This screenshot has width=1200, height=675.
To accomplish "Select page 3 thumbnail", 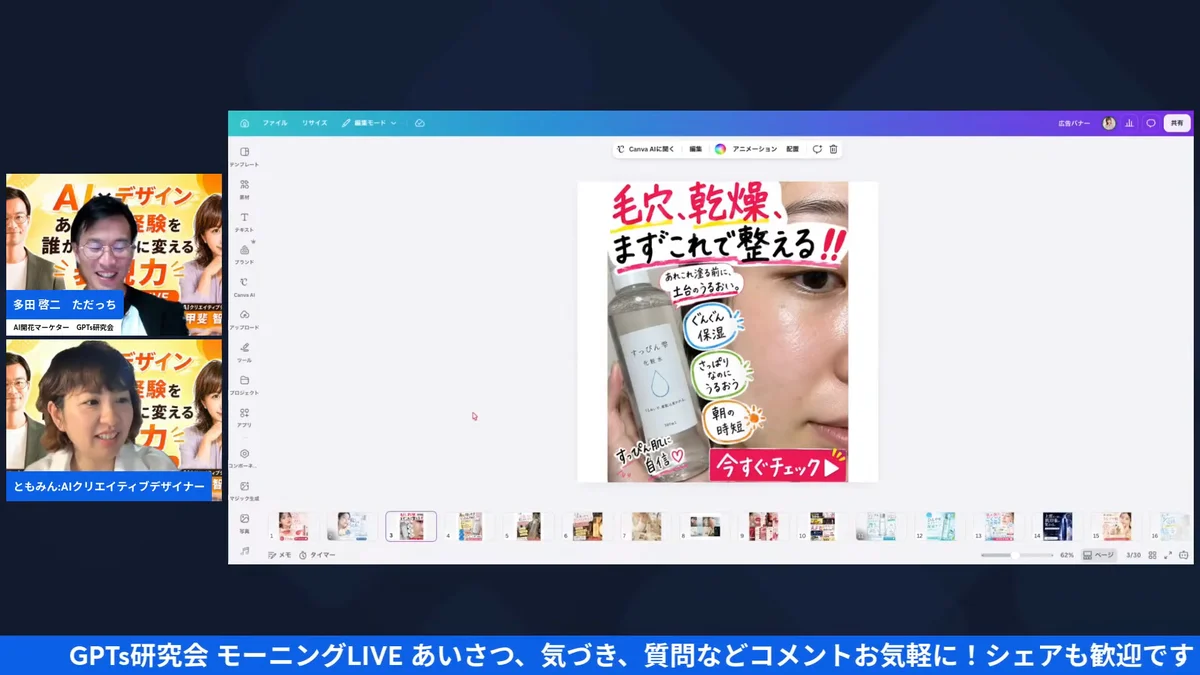I will point(411,526).
